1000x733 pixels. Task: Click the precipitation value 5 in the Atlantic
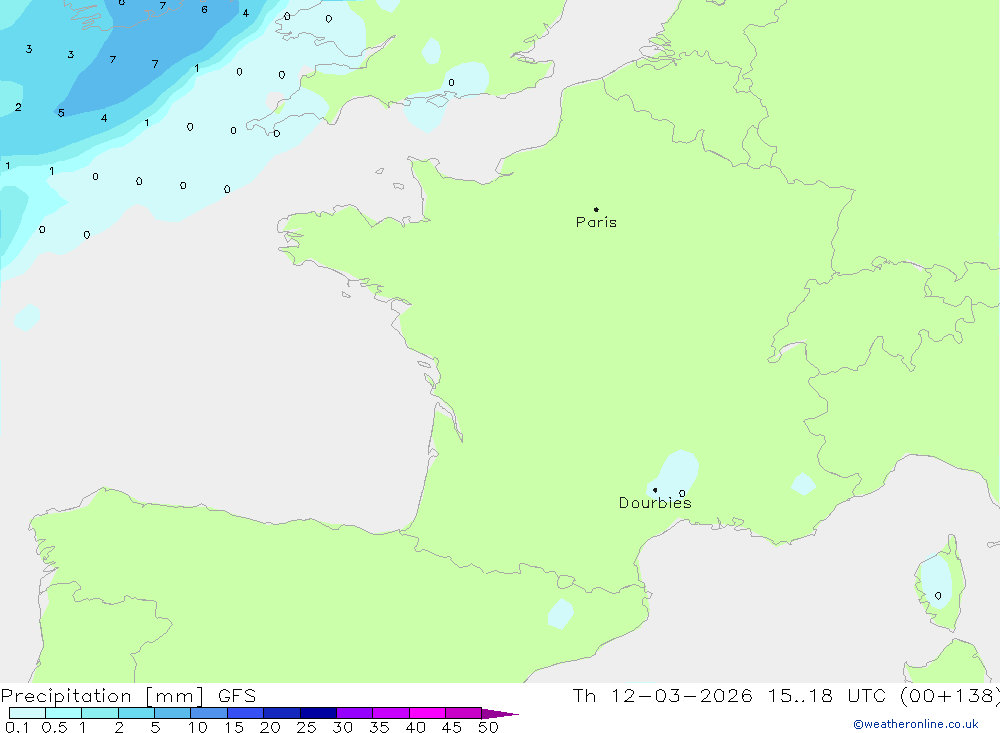click(x=61, y=113)
